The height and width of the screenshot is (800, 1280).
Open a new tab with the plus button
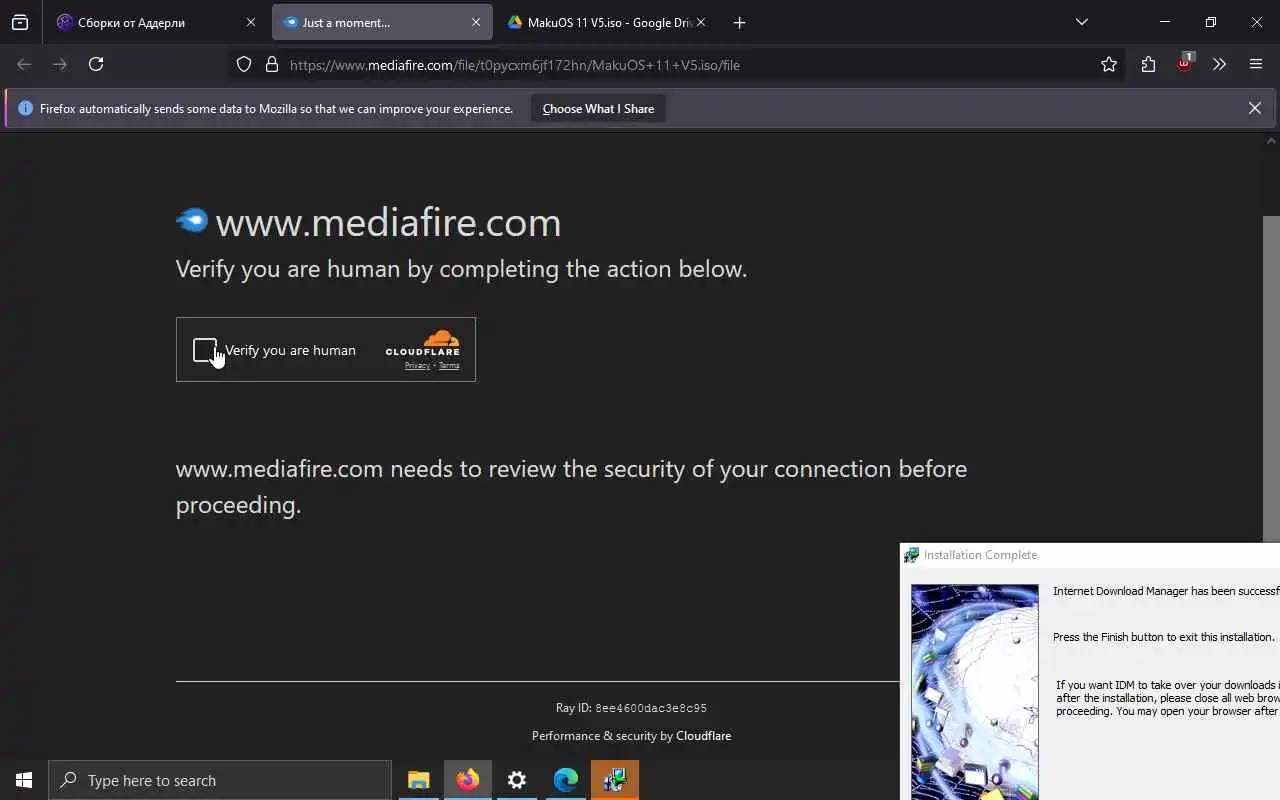point(739,22)
